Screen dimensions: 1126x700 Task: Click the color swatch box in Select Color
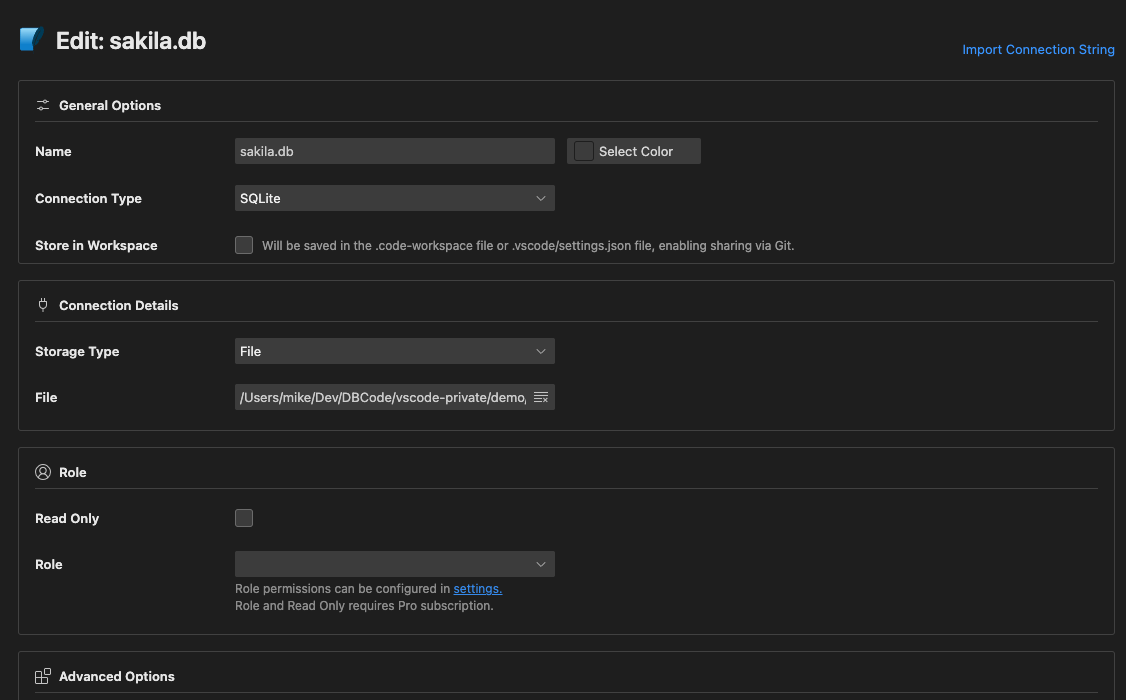coord(584,151)
